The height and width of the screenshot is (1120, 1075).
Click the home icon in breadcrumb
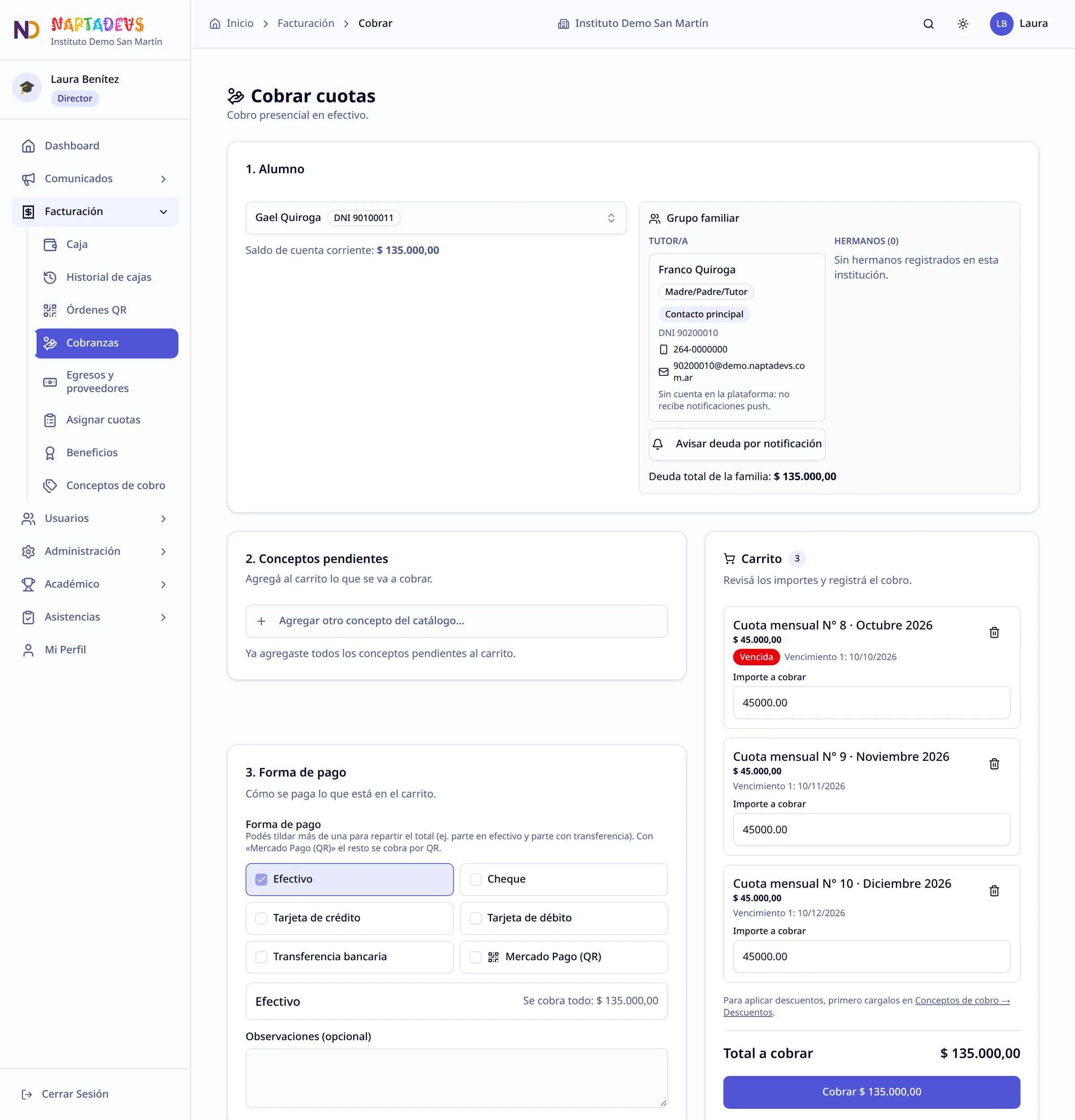click(215, 23)
